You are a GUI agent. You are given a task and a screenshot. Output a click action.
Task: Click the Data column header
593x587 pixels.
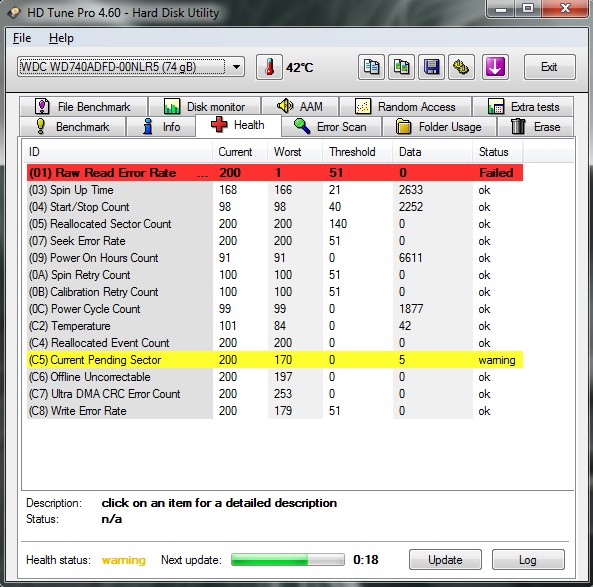coord(433,152)
